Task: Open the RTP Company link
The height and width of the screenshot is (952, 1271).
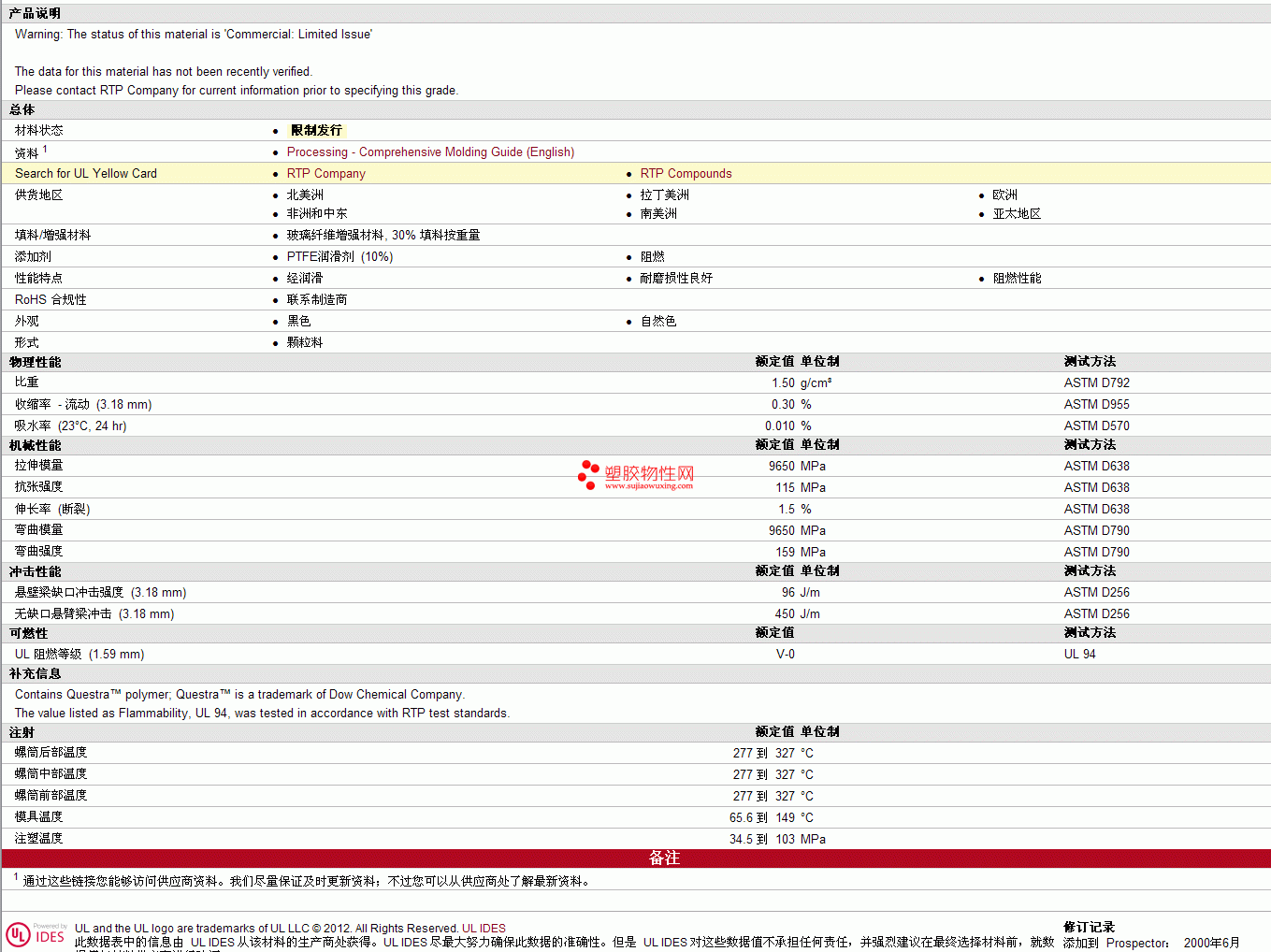Action: [x=325, y=173]
